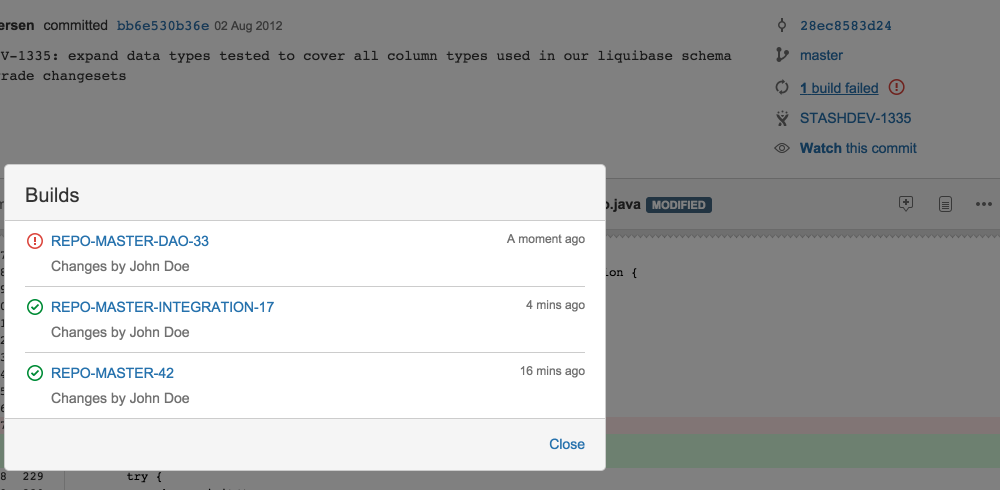
Task: Toggle Watch this commit
Action: [x=858, y=148]
